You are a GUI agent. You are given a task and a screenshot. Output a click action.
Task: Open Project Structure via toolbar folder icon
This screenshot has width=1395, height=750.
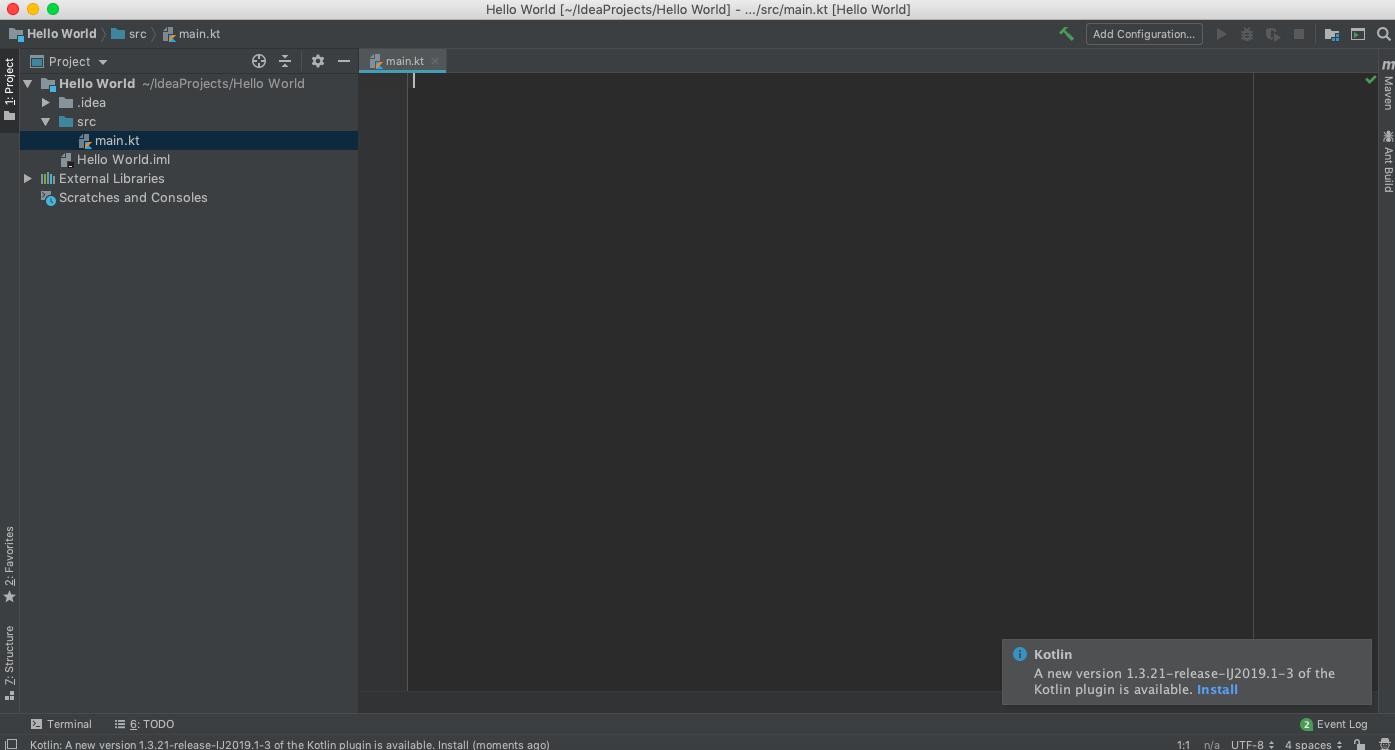[x=1332, y=34]
